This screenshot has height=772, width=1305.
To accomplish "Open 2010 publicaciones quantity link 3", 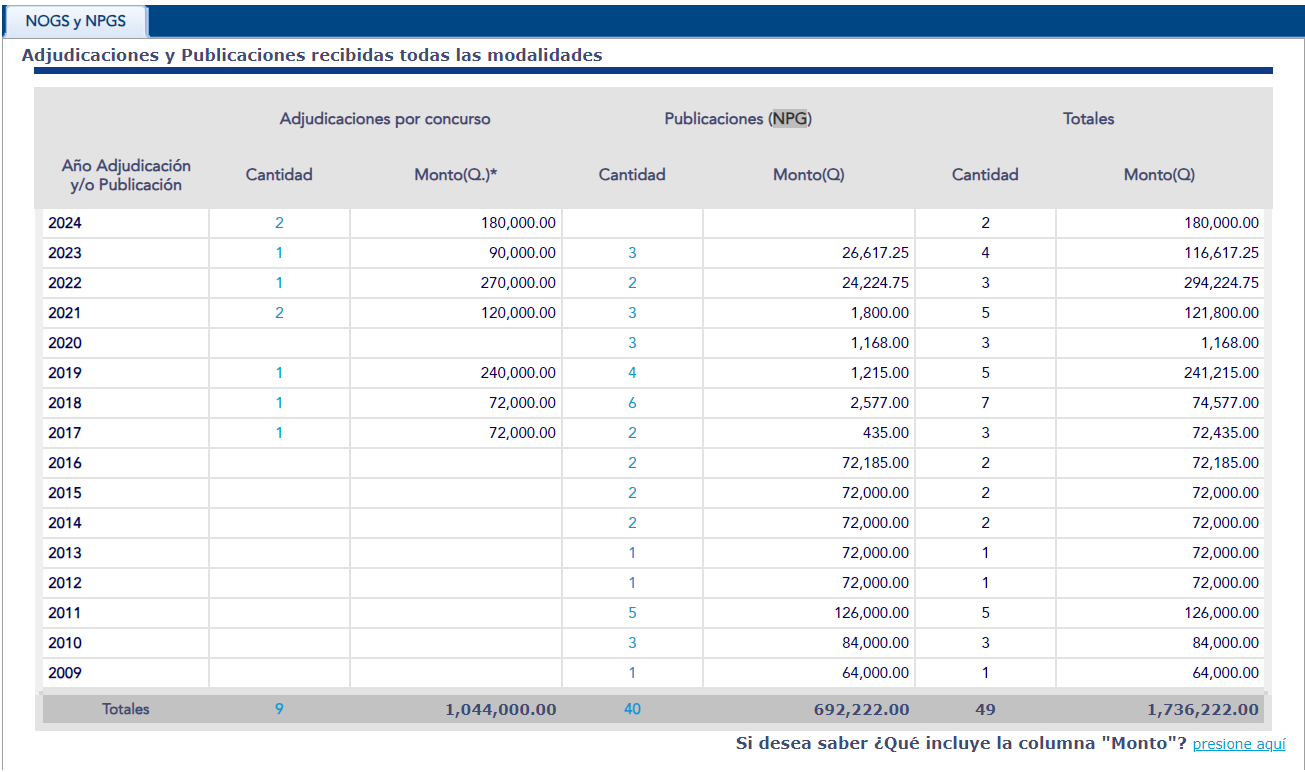I will click(x=632, y=643).
